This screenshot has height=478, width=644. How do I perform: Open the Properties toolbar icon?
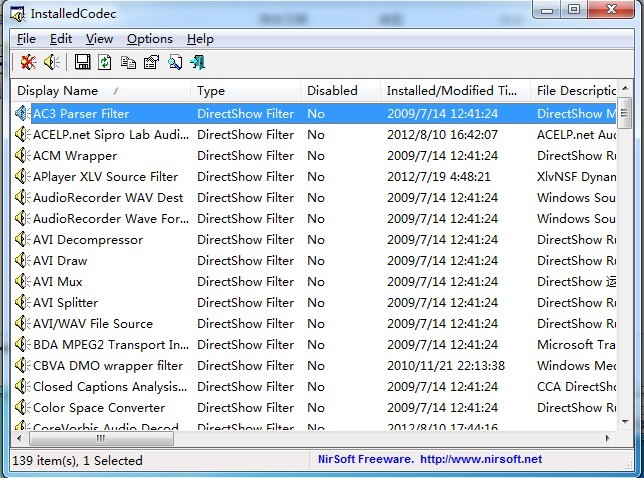click(x=151, y=63)
